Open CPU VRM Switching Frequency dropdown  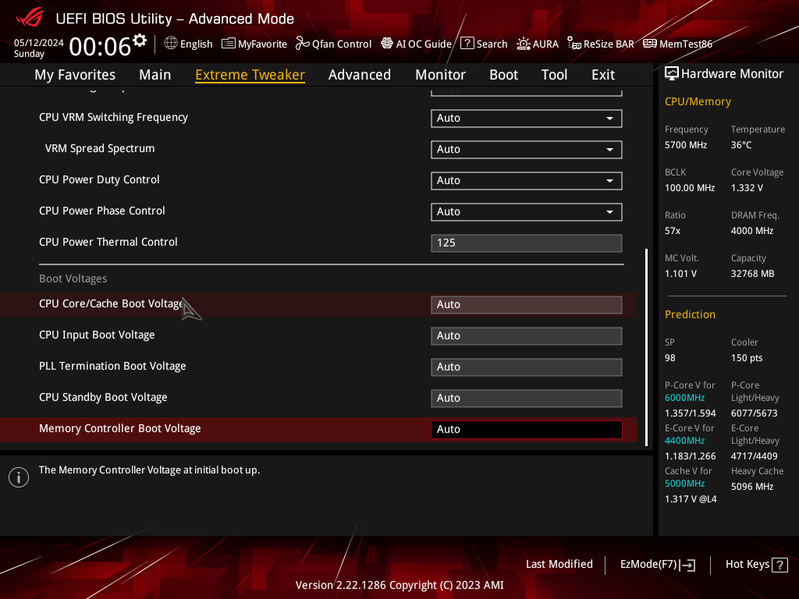526,118
